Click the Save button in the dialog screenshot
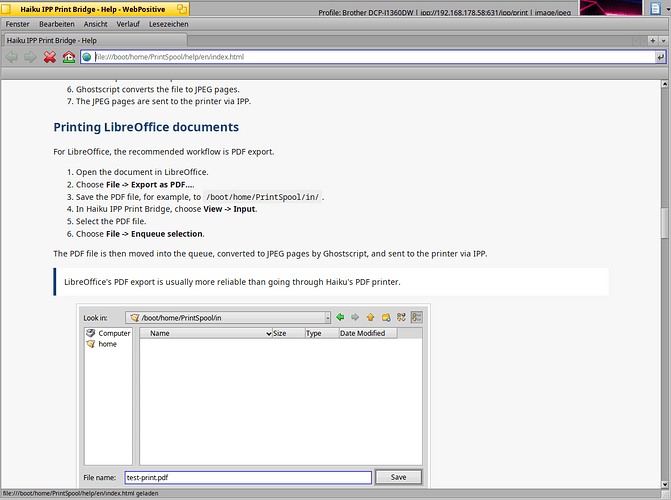Viewport: 671px width, 500px height. [398, 477]
